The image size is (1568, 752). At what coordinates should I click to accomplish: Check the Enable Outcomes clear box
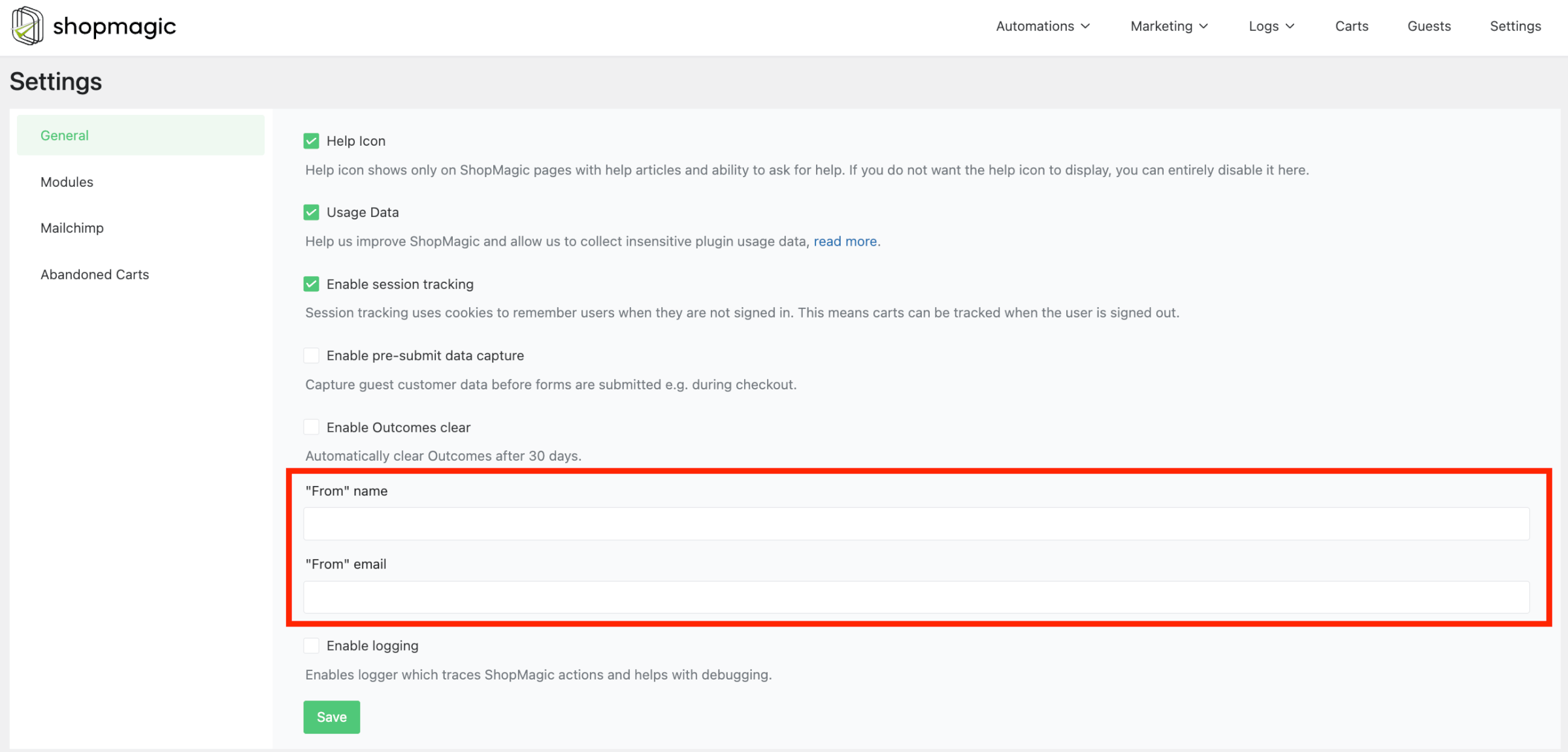pyautogui.click(x=311, y=427)
